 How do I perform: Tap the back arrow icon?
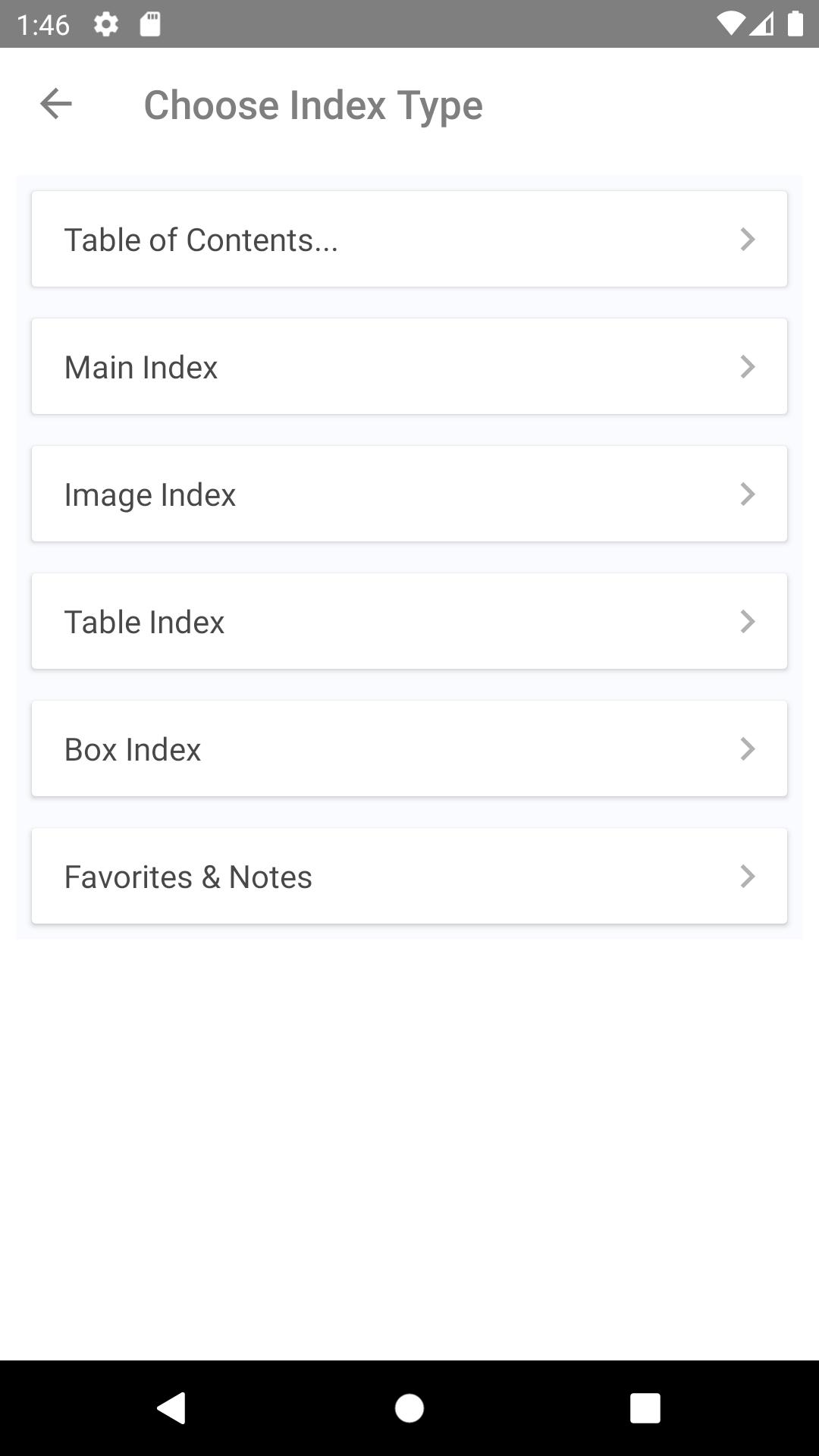[56, 104]
